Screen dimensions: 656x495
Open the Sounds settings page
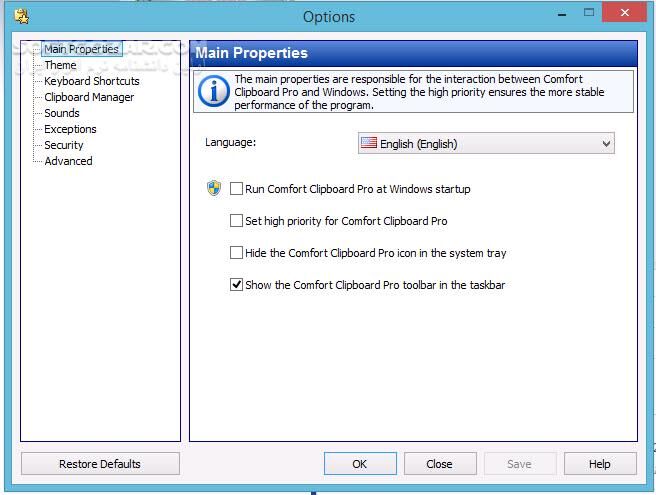coord(62,113)
